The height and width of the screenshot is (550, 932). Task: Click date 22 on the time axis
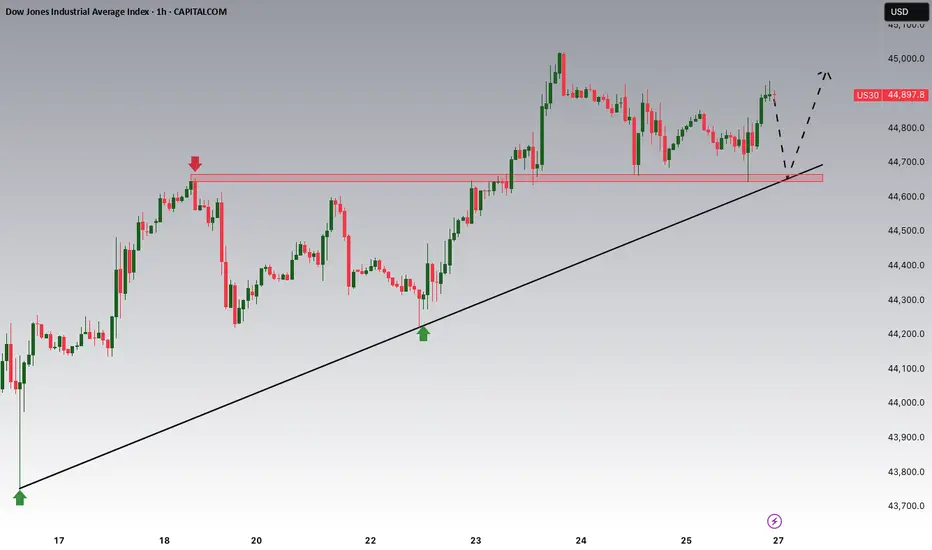pyautogui.click(x=370, y=540)
